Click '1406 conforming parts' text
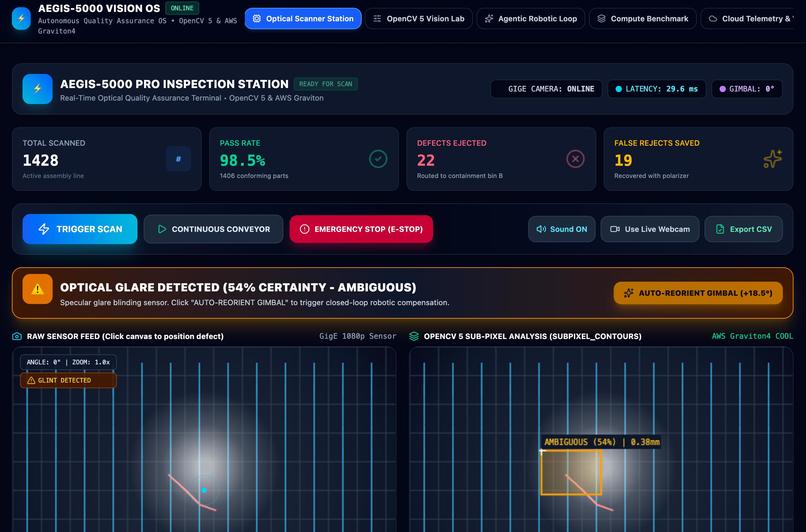Image resolution: width=806 pixels, height=532 pixels. (x=254, y=176)
